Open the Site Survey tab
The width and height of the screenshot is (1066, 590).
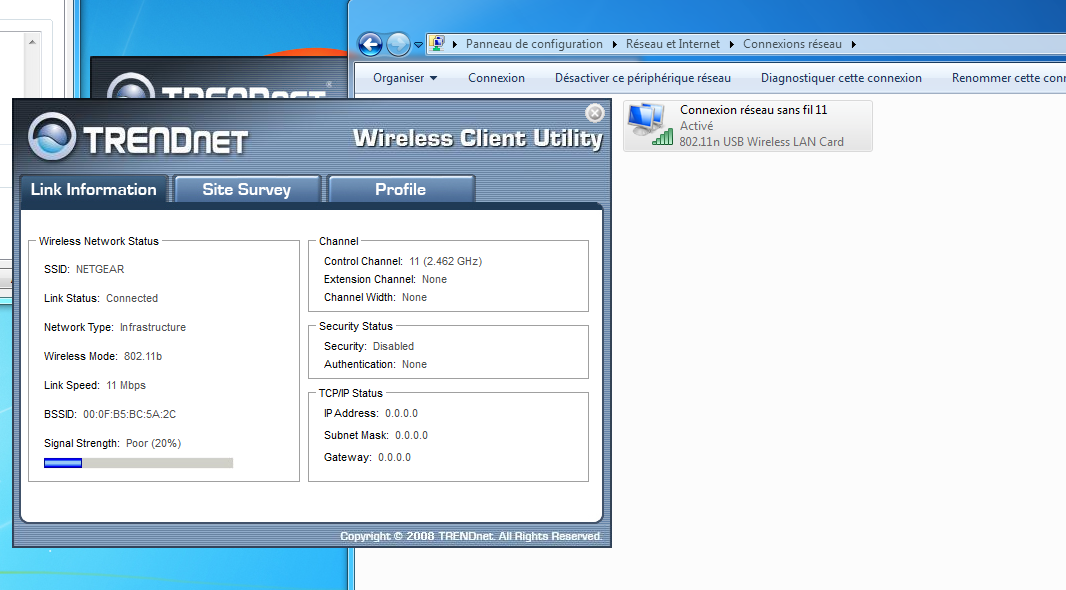click(x=247, y=190)
